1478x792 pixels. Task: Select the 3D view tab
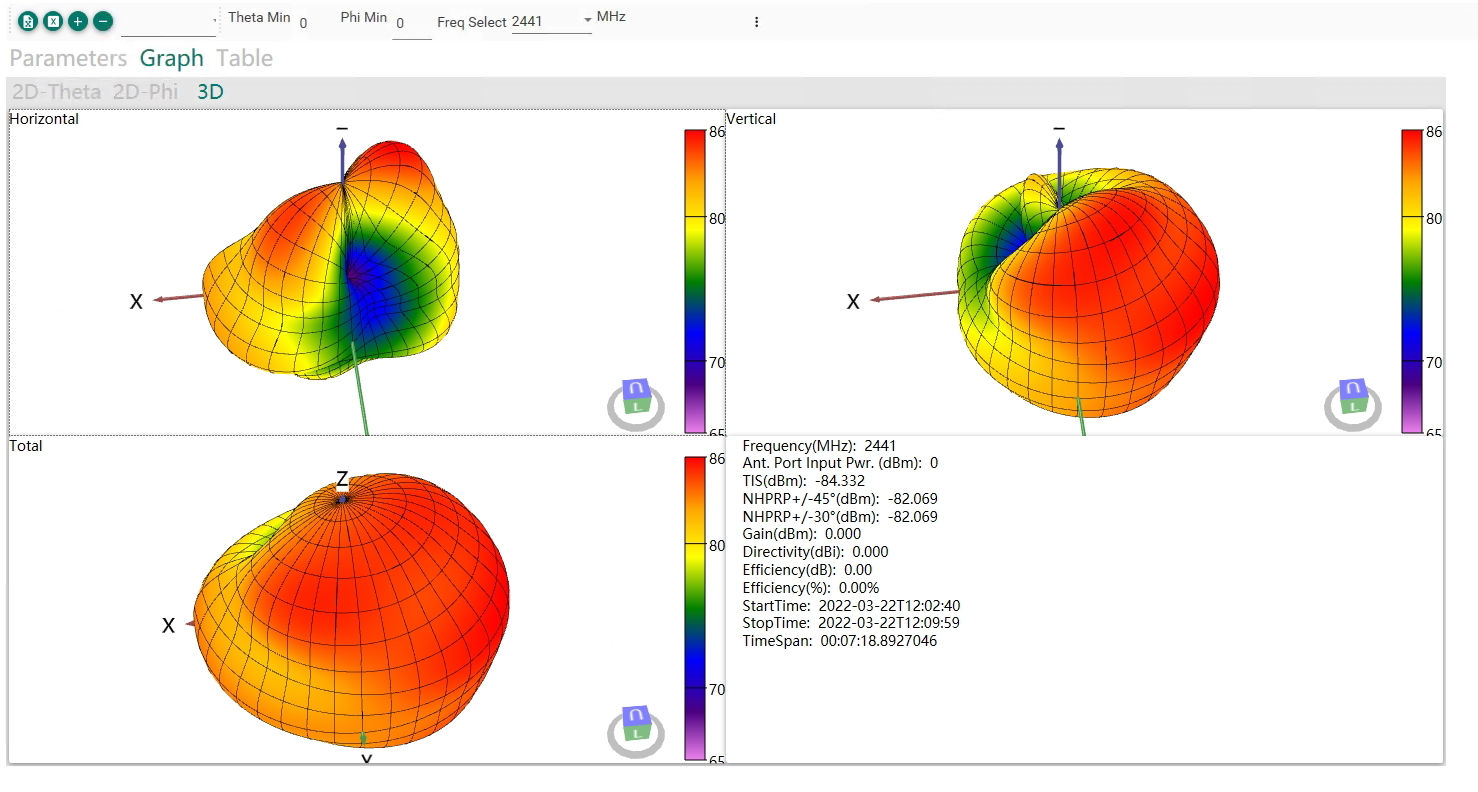tap(210, 92)
